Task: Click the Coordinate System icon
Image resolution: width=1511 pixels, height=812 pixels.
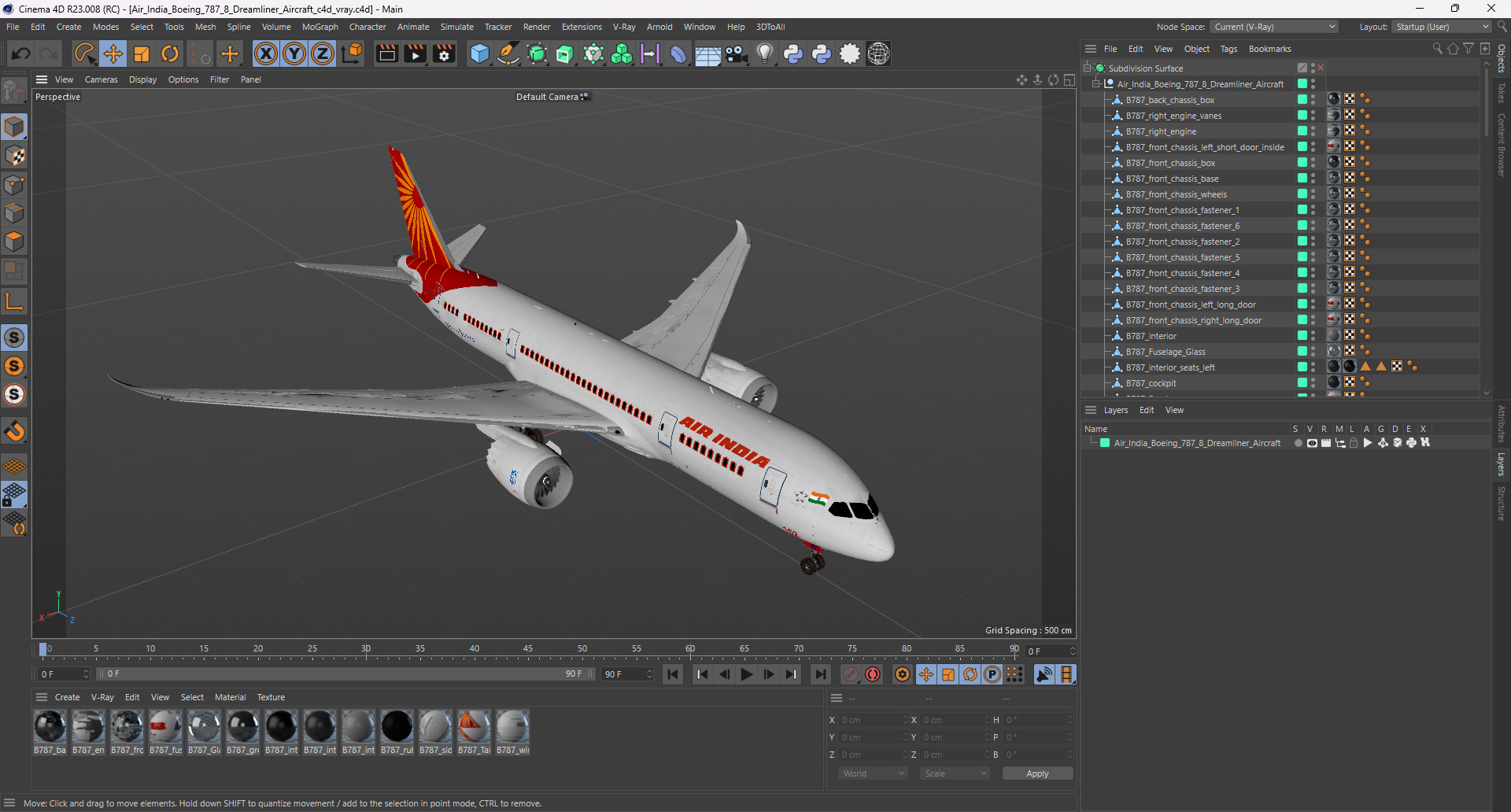Action: click(353, 54)
